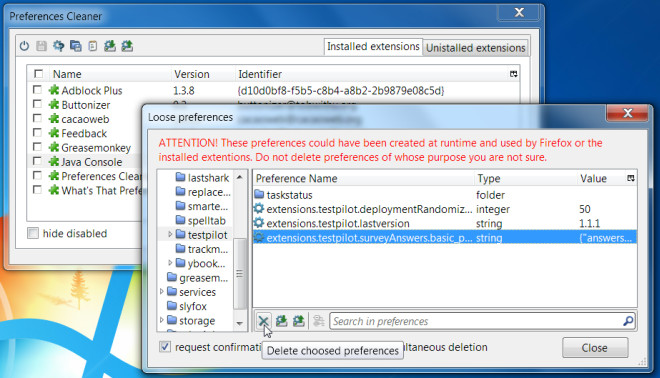Expand the storage folder node
This screenshot has width=660, height=378.
tap(162, 320)
